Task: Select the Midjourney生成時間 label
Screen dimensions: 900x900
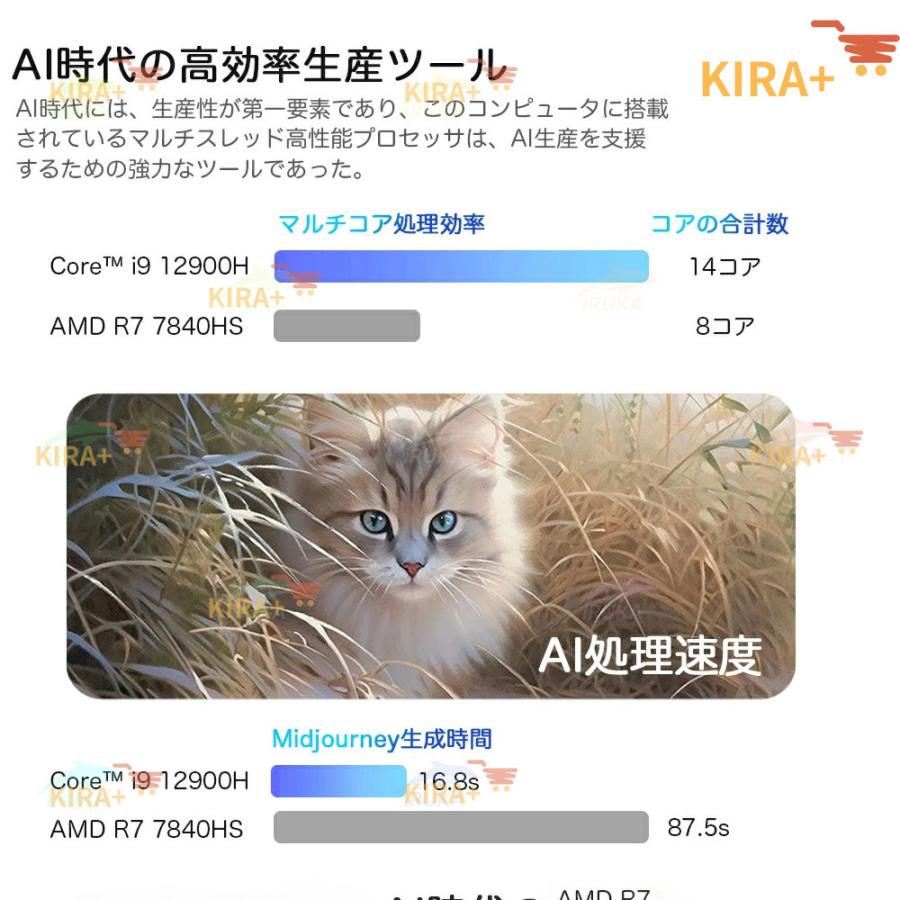Action: tap(382, 739)
